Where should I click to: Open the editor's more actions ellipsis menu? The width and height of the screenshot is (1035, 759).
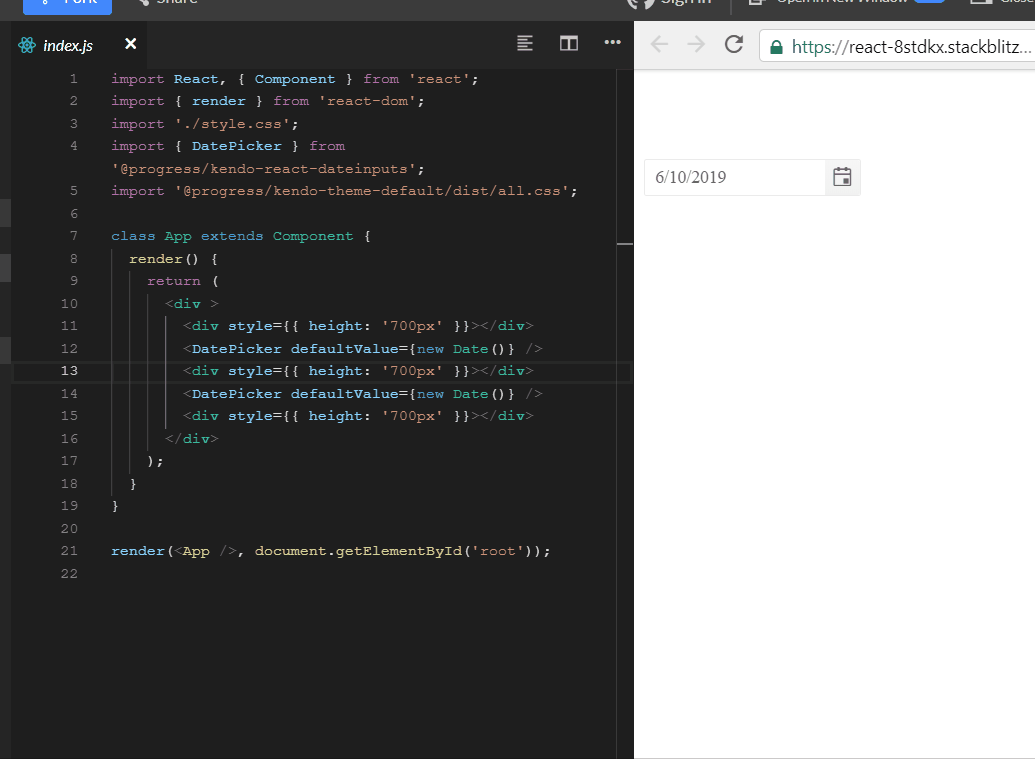(613, 42)
